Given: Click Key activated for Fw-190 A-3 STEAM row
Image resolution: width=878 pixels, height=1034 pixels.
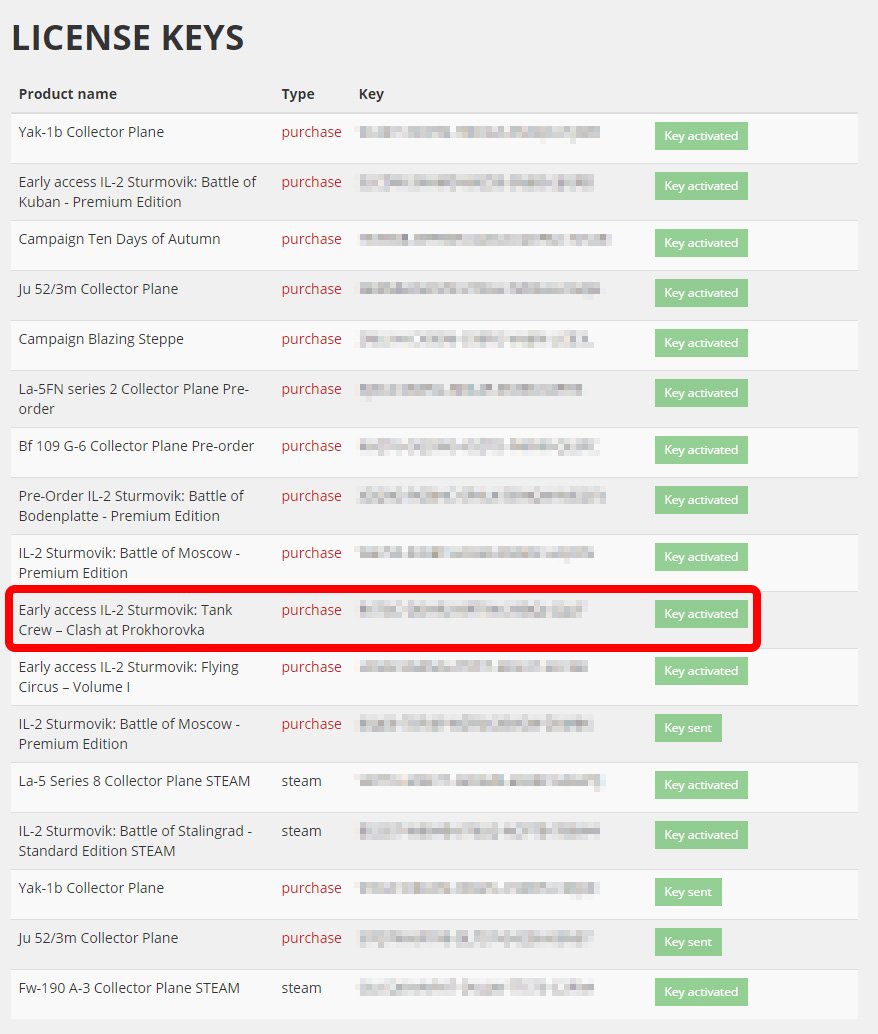Looking at the screenshot, I should [x=701, y=992].
